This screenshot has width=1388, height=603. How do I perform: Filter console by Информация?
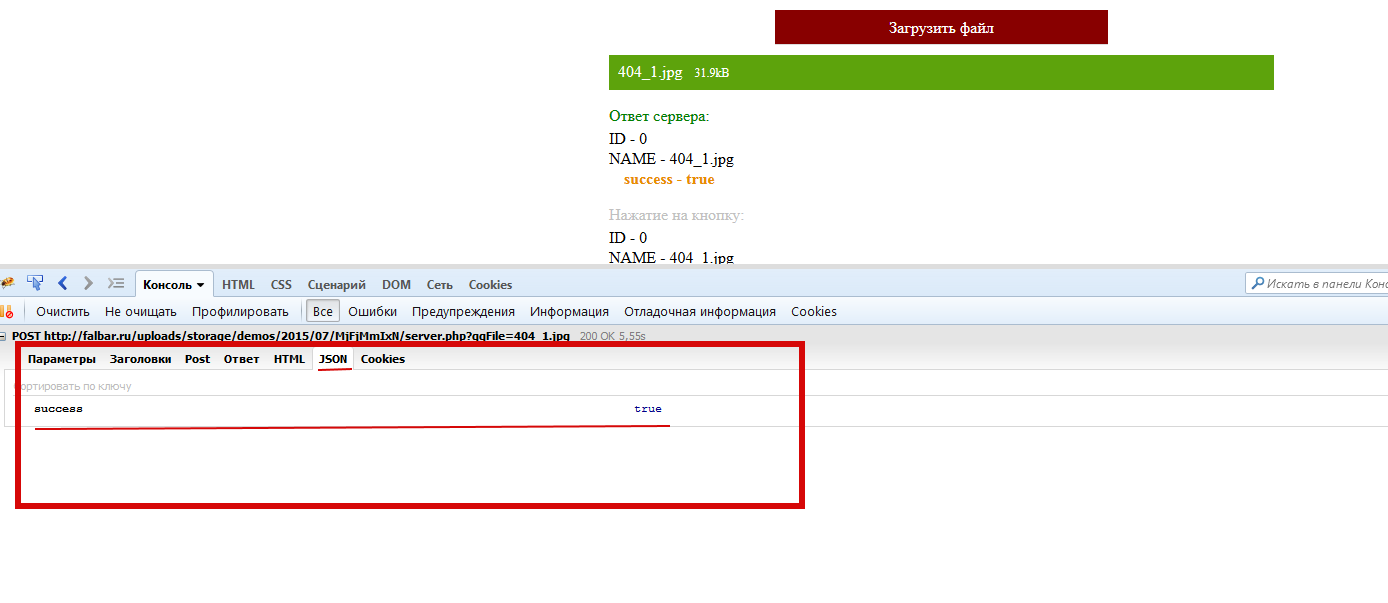point(569,311)
